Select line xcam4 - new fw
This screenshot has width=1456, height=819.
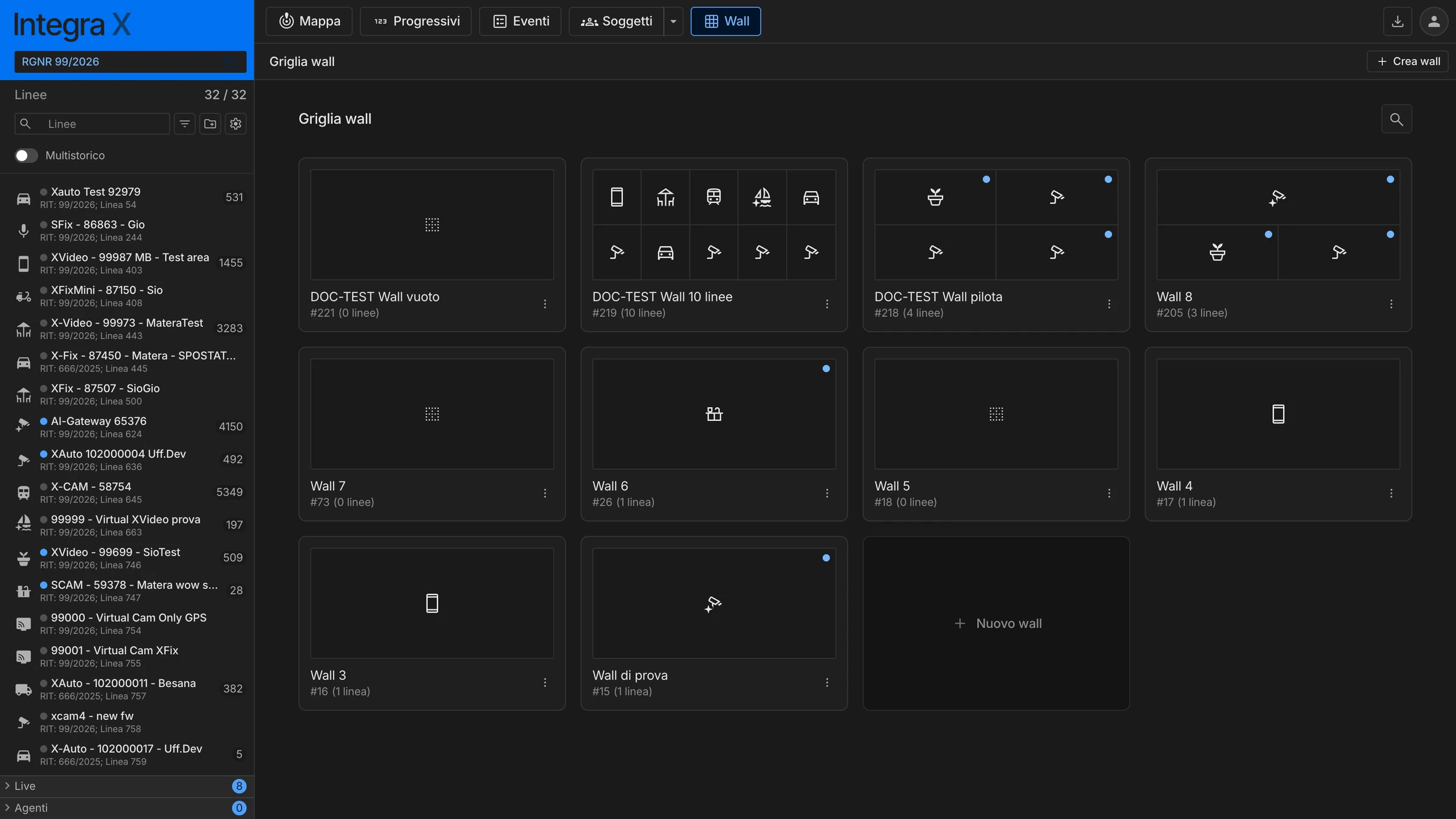pyautogui.click(x=127, y=722)
